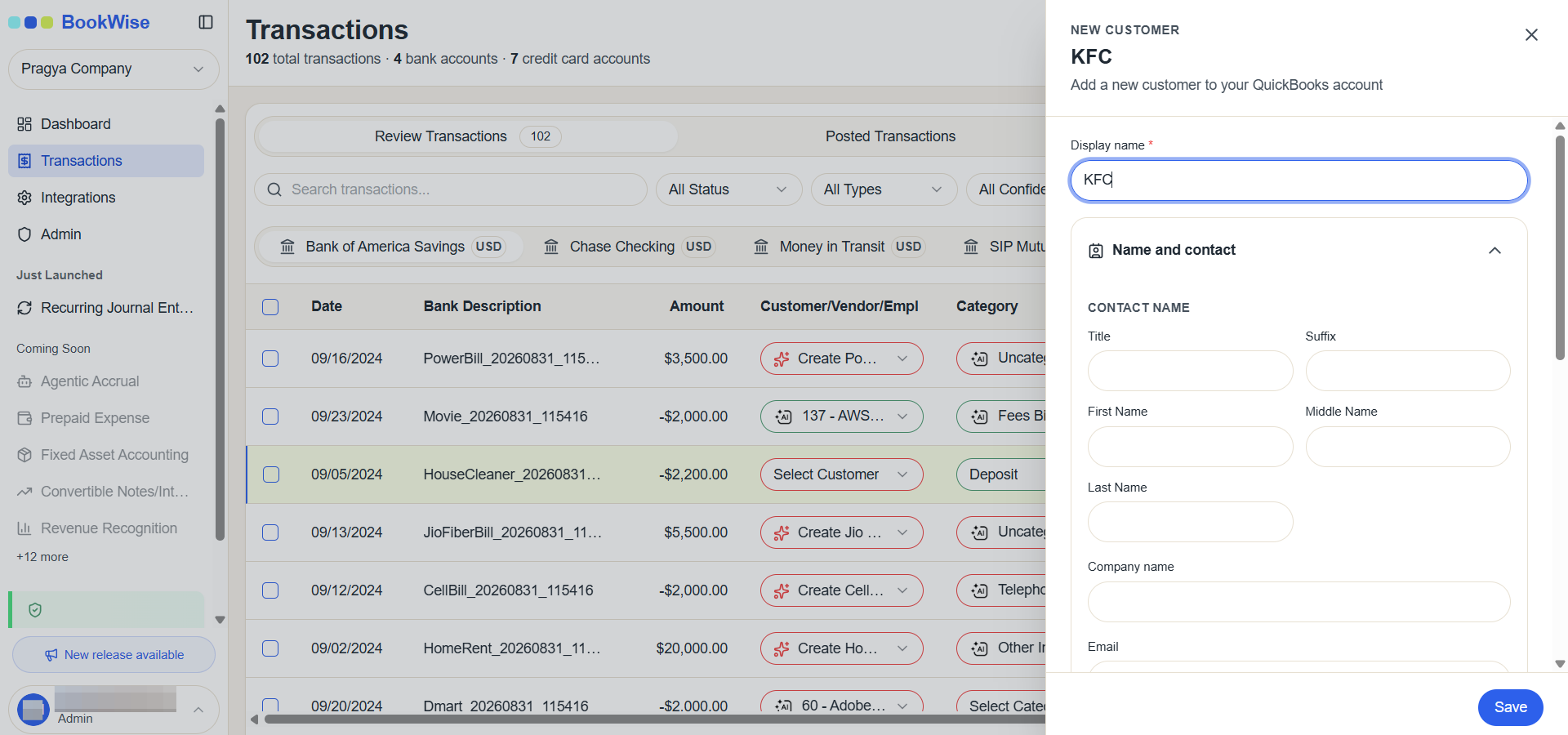Click the Convertible Notes trend icon
This screenshot has height=735, width=1568.
24,492
